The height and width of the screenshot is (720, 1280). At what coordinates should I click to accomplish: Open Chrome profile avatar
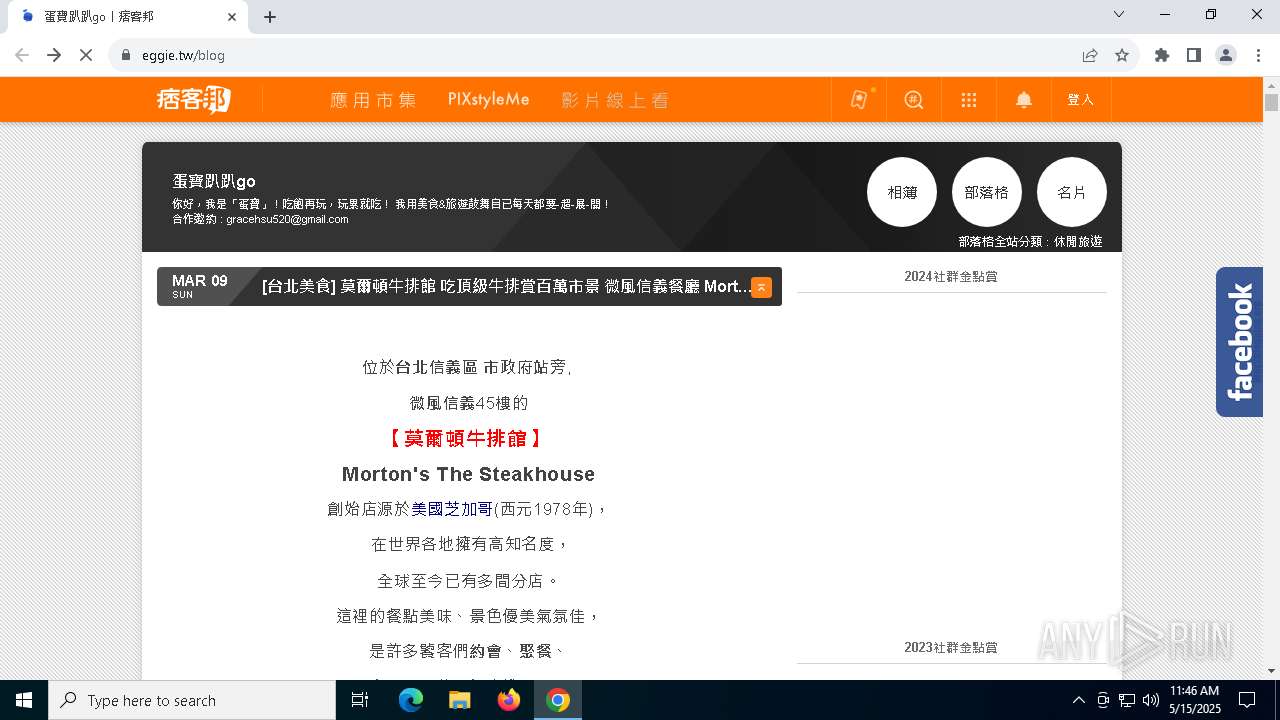coord(1226,55)
